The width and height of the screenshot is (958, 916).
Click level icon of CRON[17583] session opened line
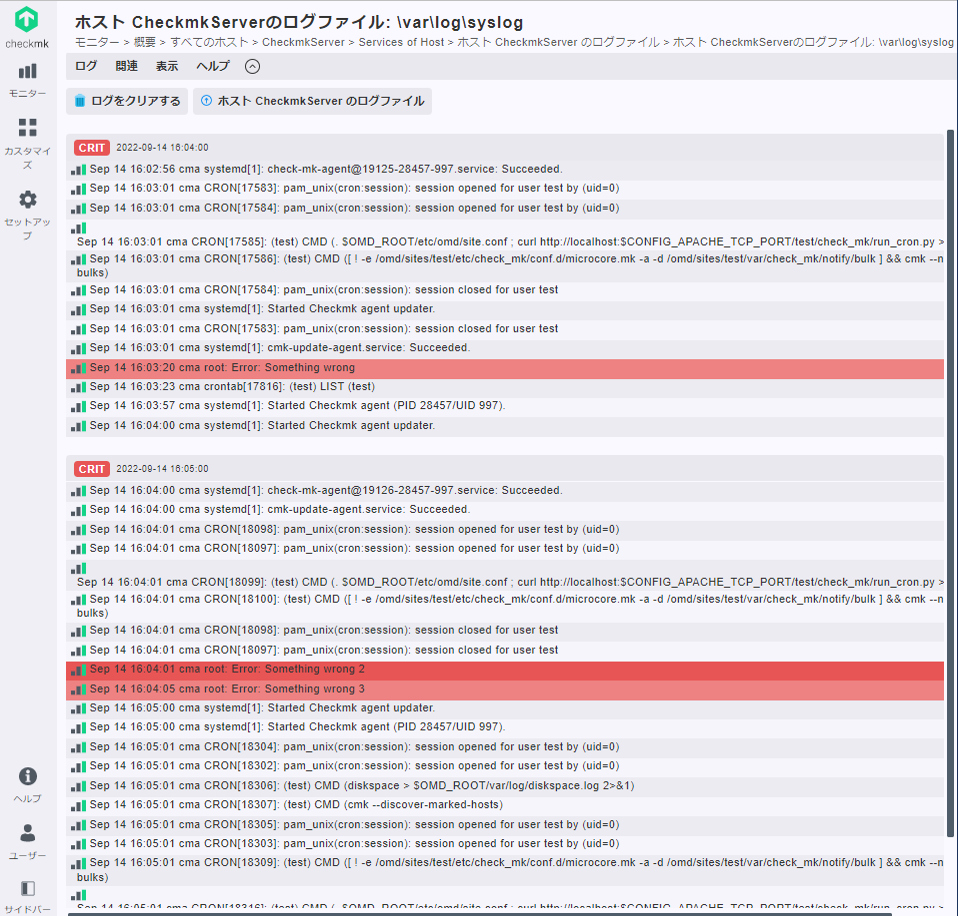(78, 189)
